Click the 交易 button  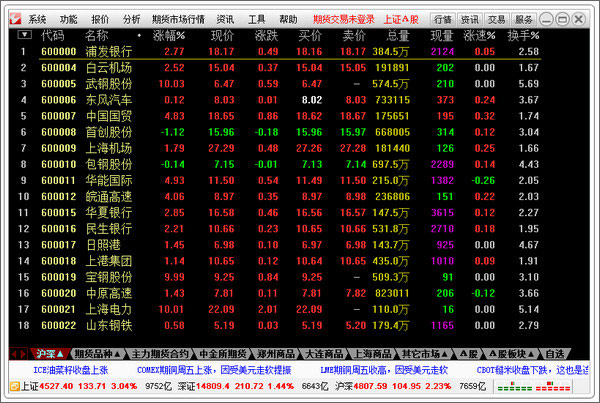coord(496,19)
